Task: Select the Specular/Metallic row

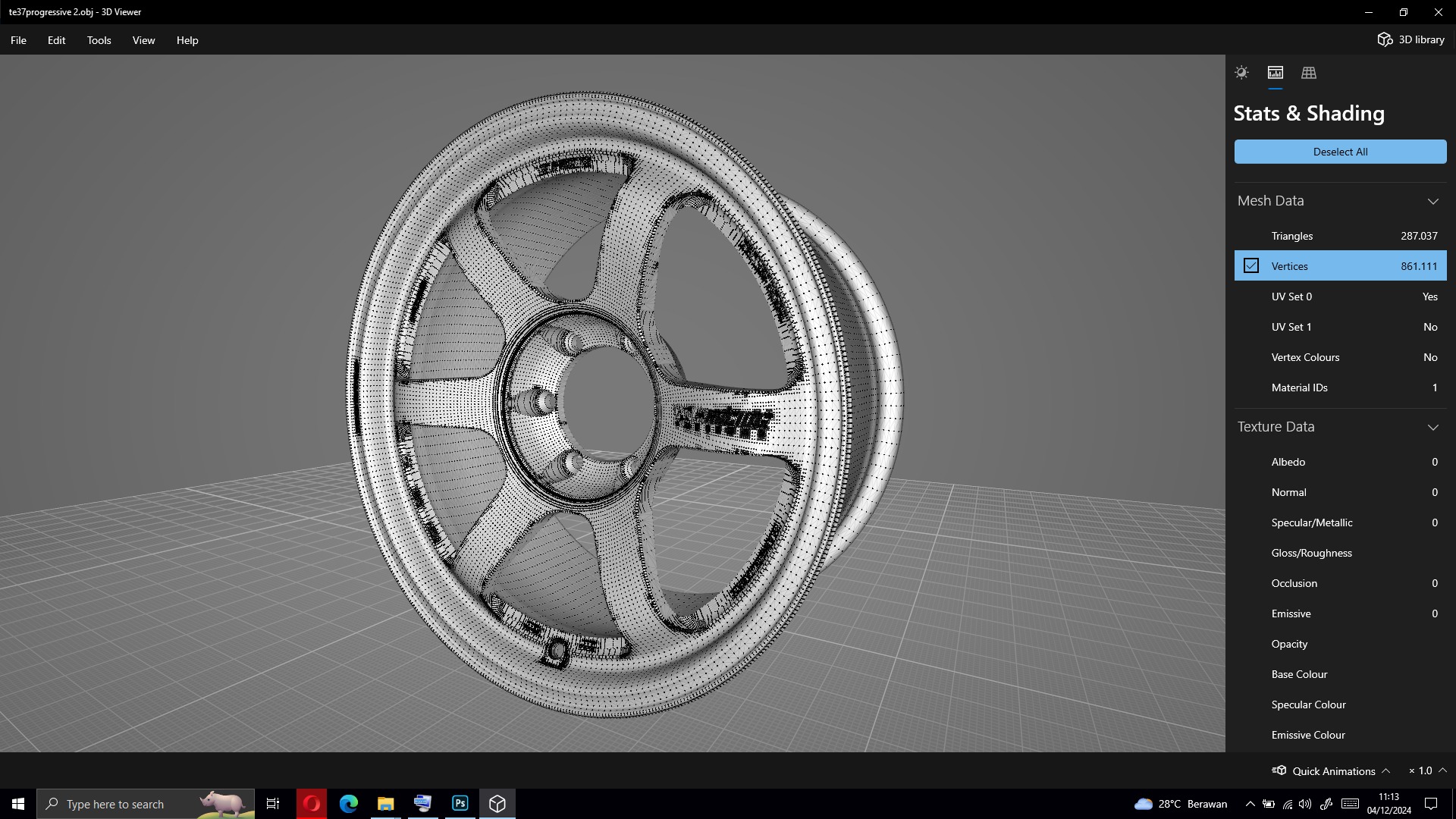Action: [1340, 522]
